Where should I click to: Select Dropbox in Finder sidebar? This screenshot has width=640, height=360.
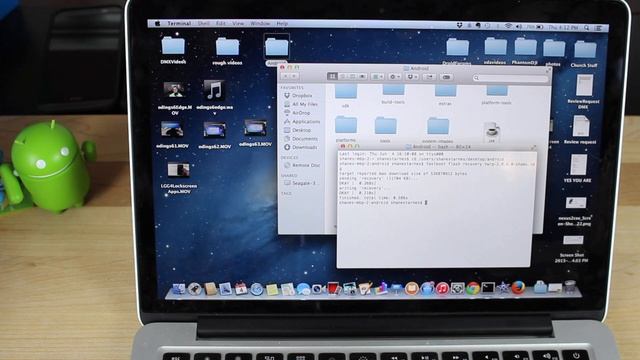tap(298, 96)
